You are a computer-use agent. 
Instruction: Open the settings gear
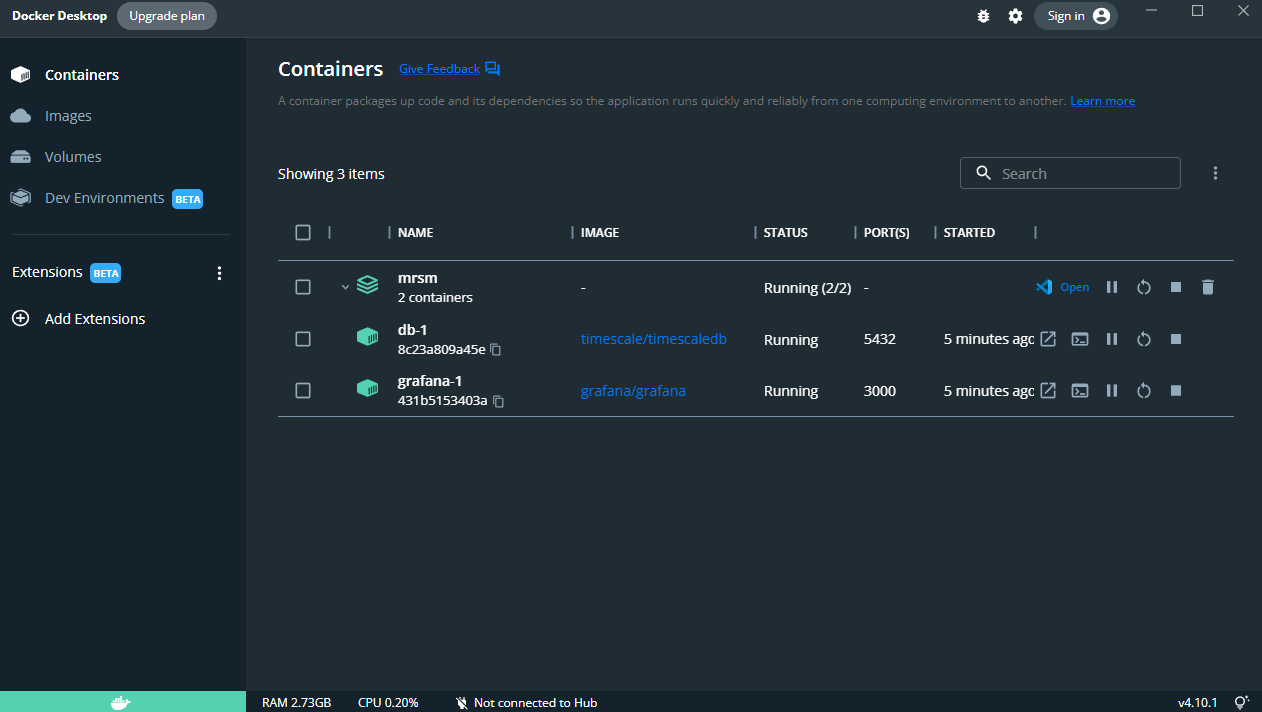[1015, 16]
